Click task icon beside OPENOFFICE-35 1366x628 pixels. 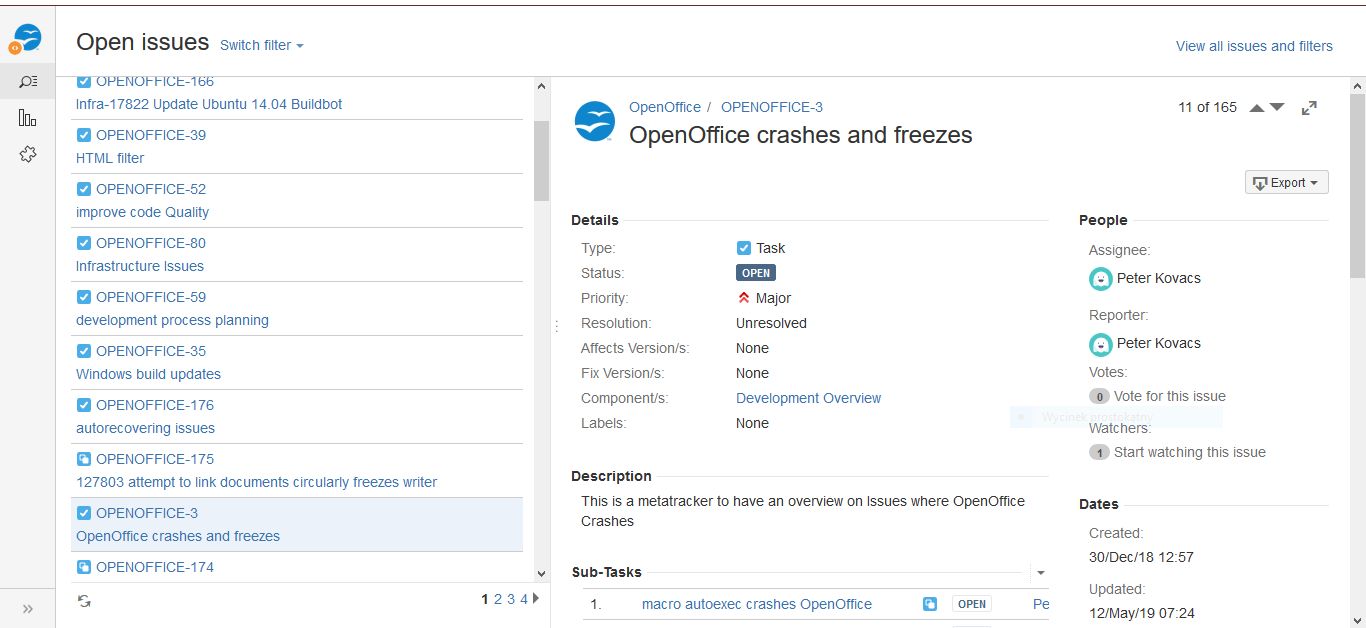pyautogui.click(x=84, y=351)
